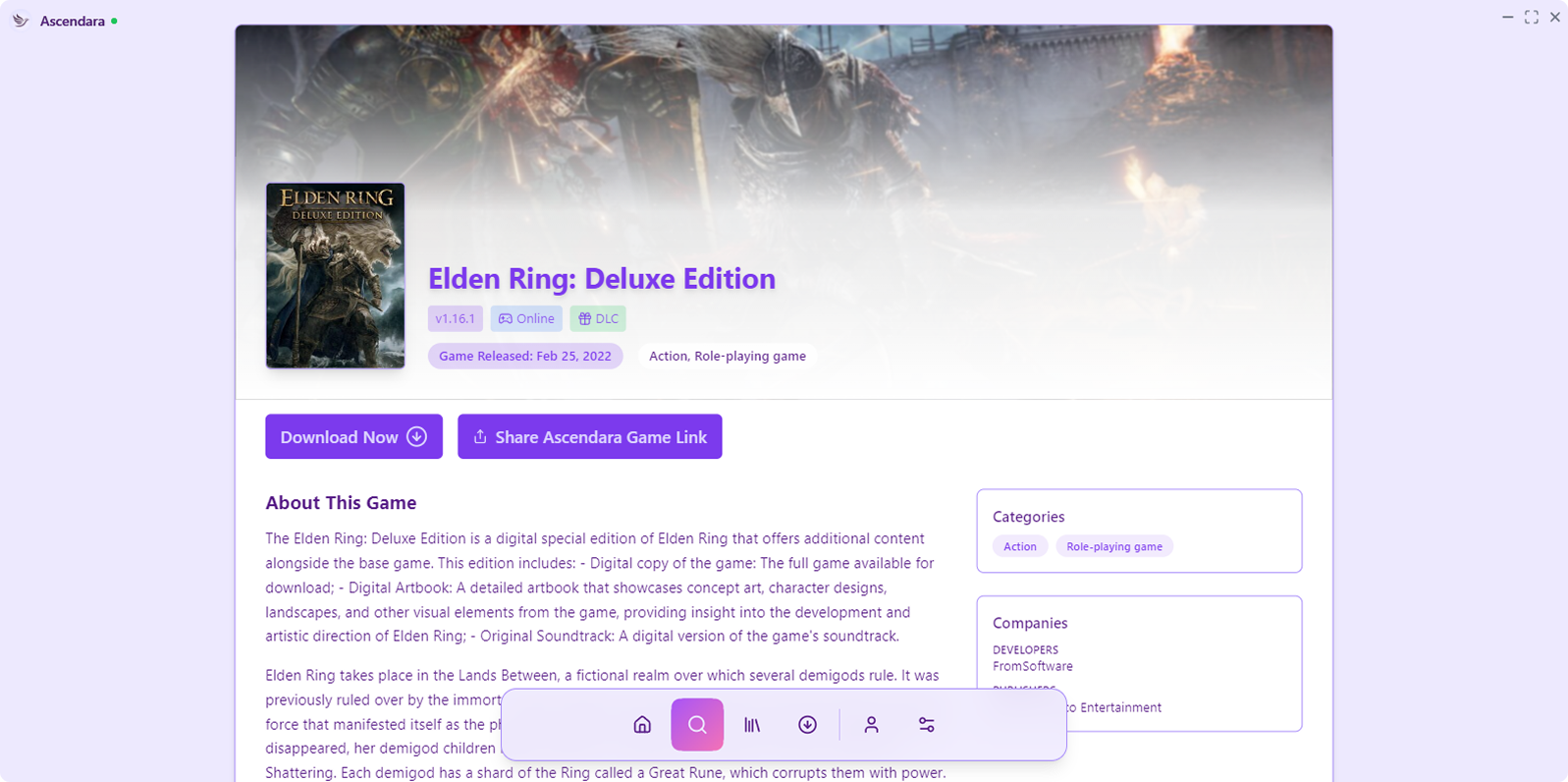Toggle fullscreen window button
This screenshot has height=782, width=1568.
[1531, 17]
